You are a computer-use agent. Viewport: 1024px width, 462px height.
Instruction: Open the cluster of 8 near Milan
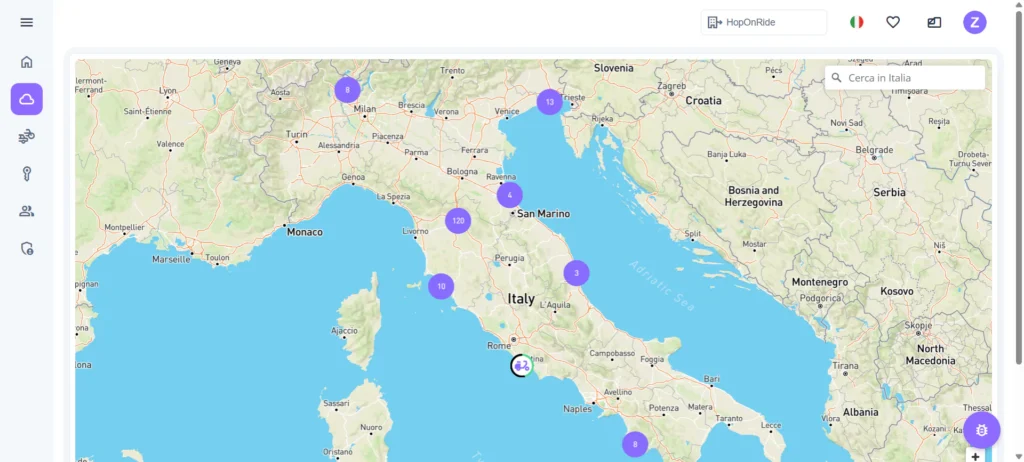347,90
